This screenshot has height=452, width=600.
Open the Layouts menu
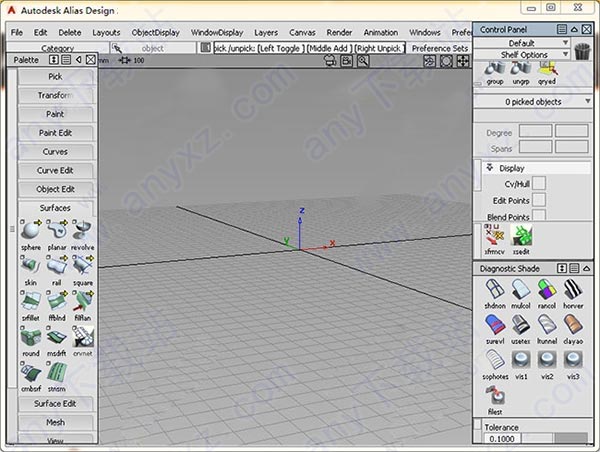point(106,33)
